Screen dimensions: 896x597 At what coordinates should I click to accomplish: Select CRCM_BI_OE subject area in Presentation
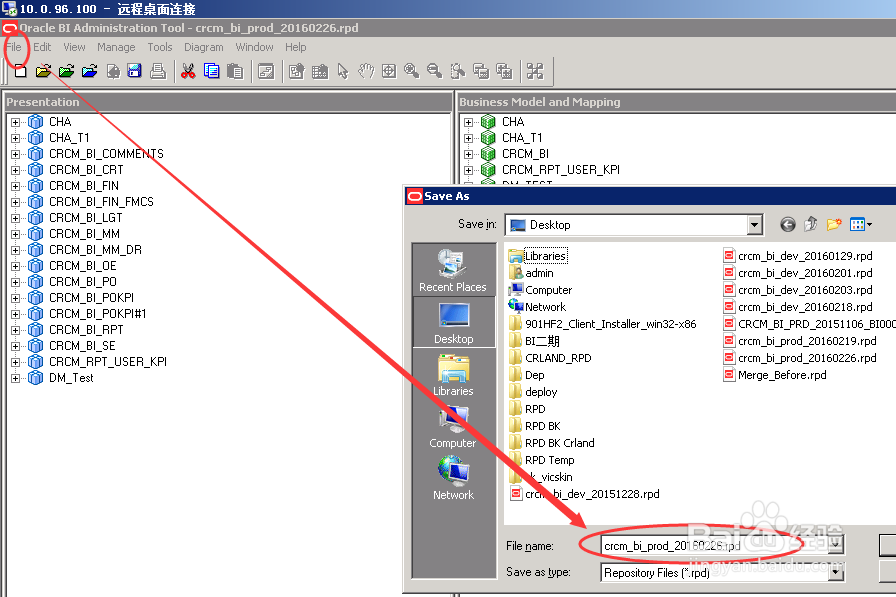82,266
